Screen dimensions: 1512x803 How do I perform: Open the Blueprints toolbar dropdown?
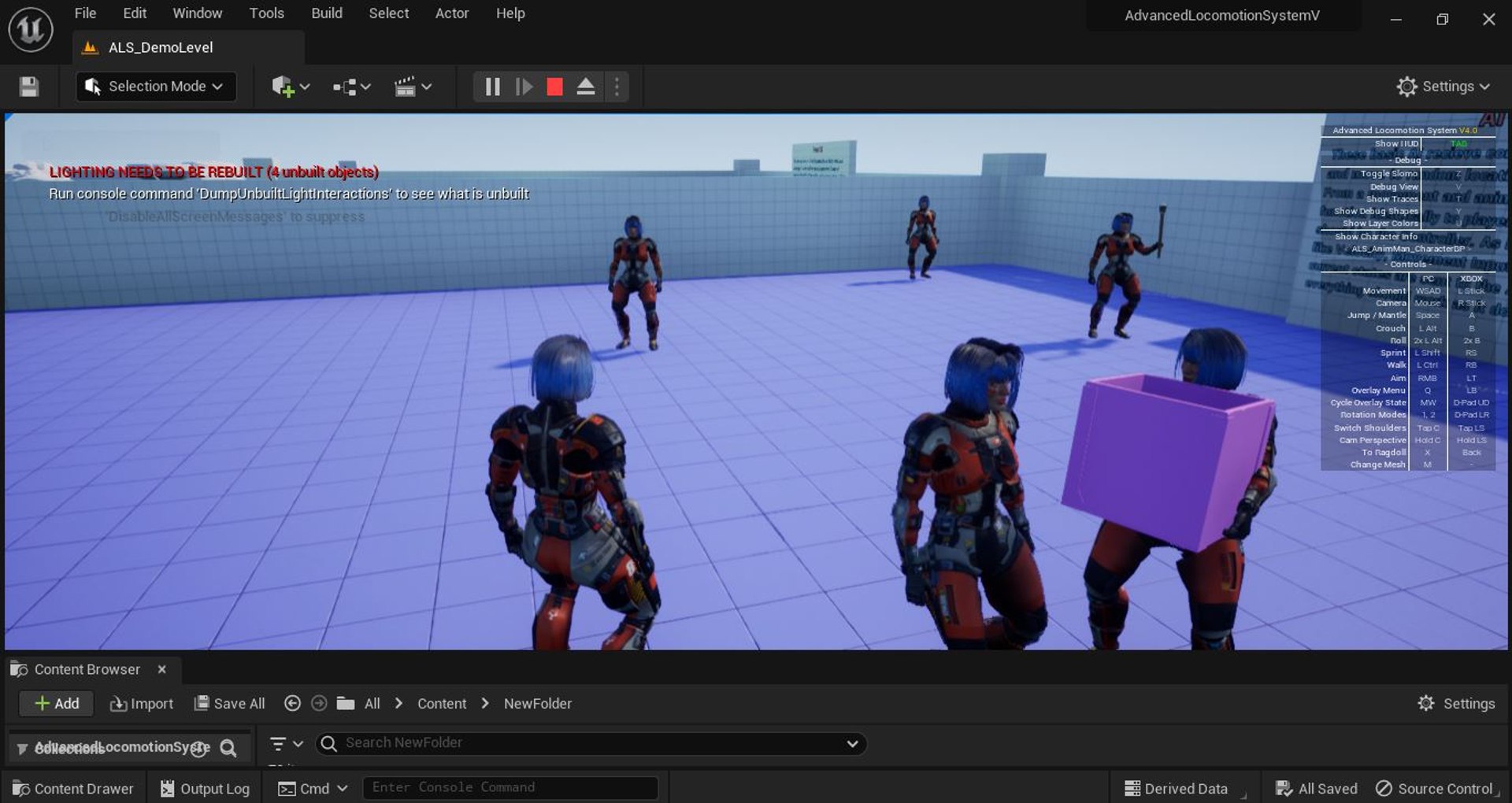pos(351,87)
